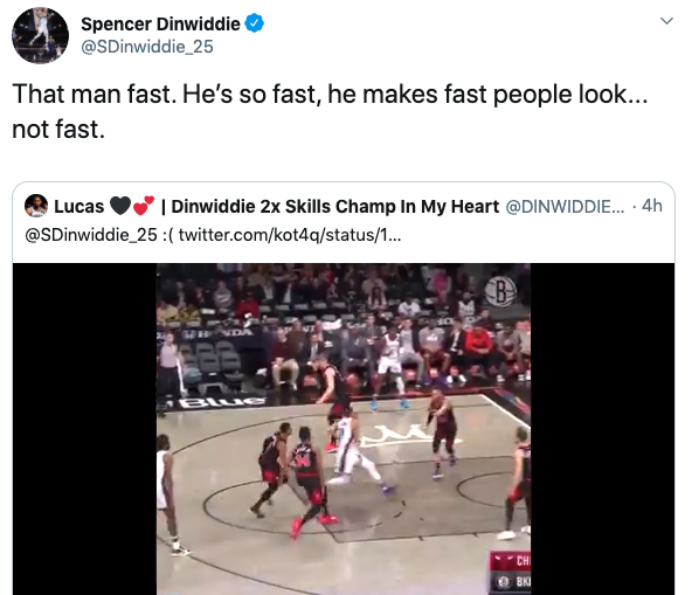Click "Dinwiddie 2x Skills Champ In My Heart"

pyautogui.click(x=335, y=206)
